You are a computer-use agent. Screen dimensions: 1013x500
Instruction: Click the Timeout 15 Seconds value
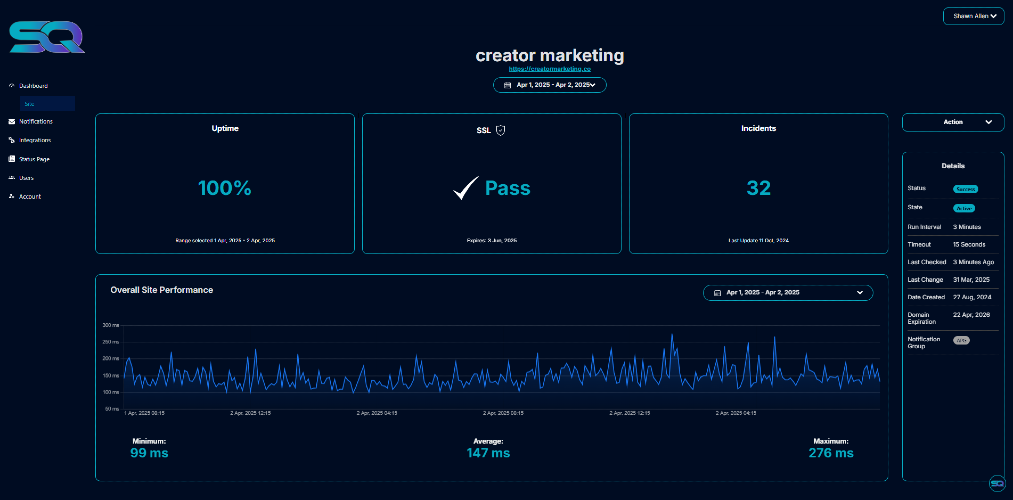pos(969,245)
